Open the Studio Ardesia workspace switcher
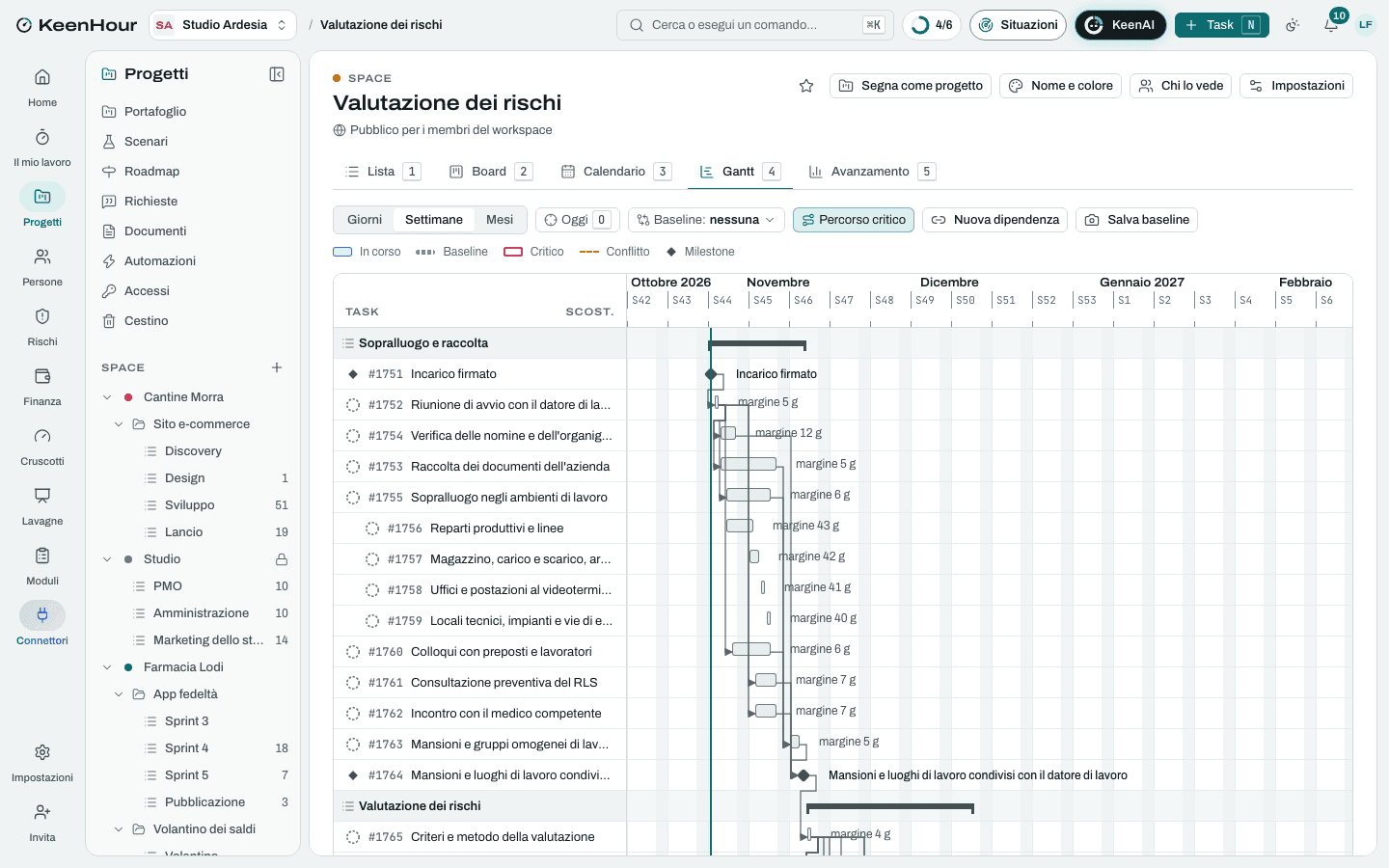The height and width of the screenshot is (868, 1389). tap(223, 25)
